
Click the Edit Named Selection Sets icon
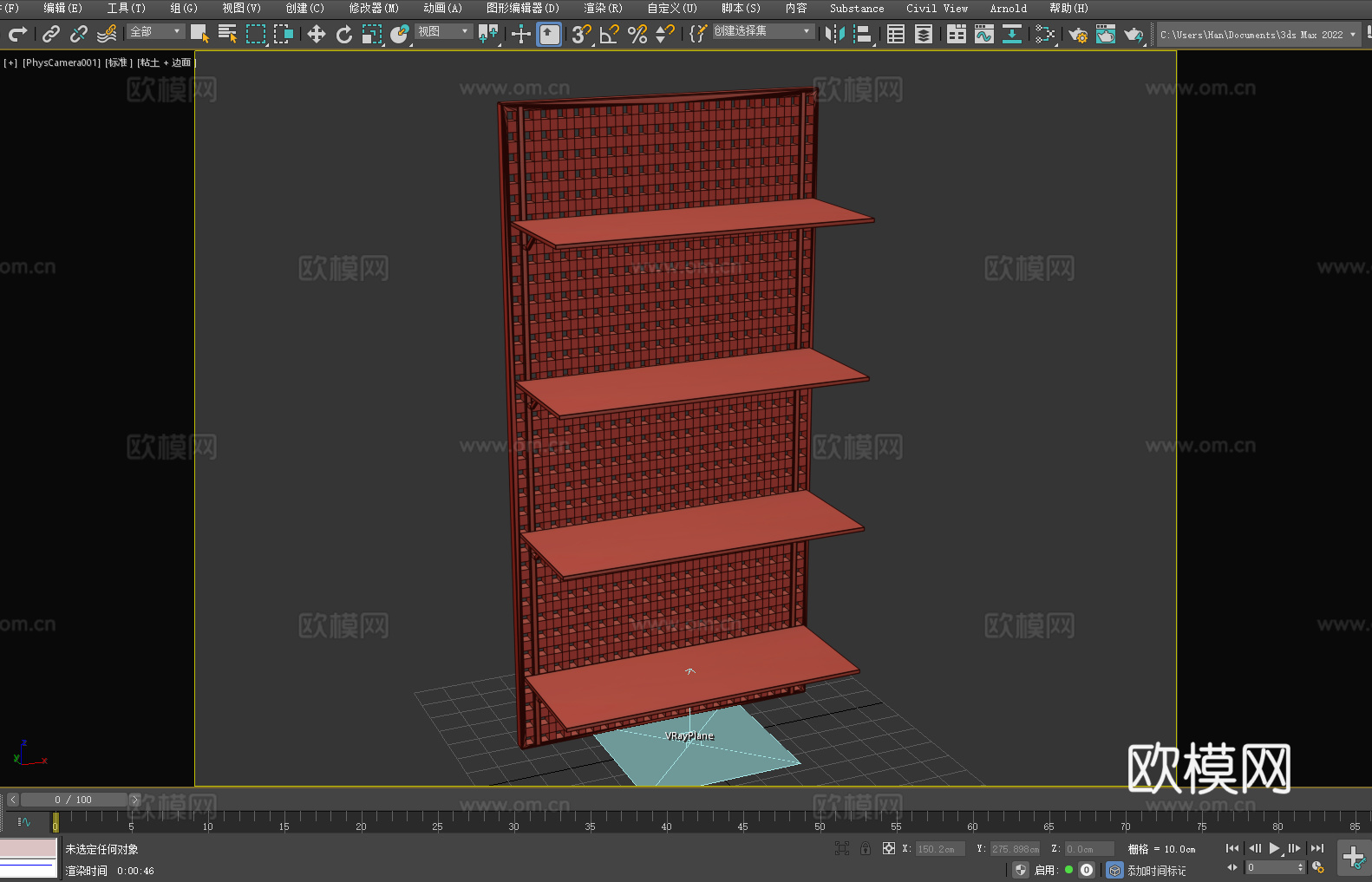pyautogui.click(x=697, y=34)
